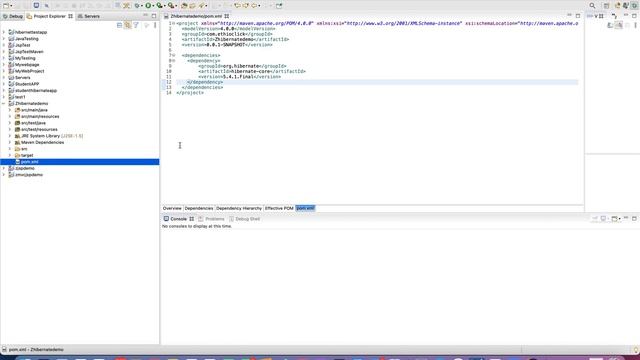Image resolution: width=640 pixels, height=360 pixels.
Task: Select the Servers project in tree
Action: tap(22, 78)
